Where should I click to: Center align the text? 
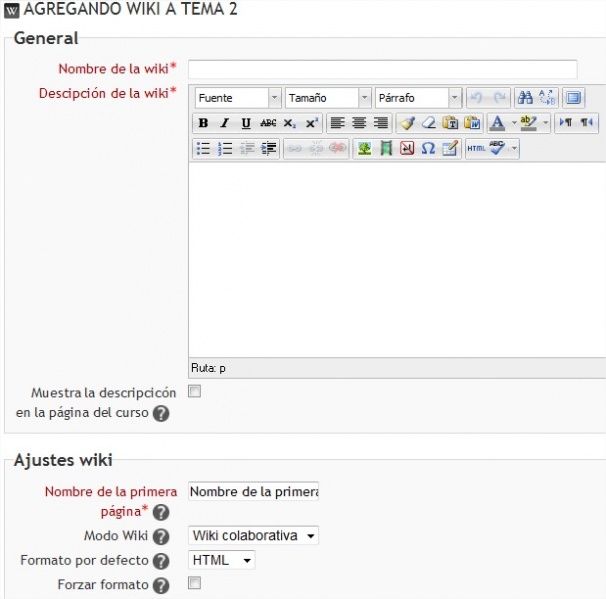click(x=359, y=123)
